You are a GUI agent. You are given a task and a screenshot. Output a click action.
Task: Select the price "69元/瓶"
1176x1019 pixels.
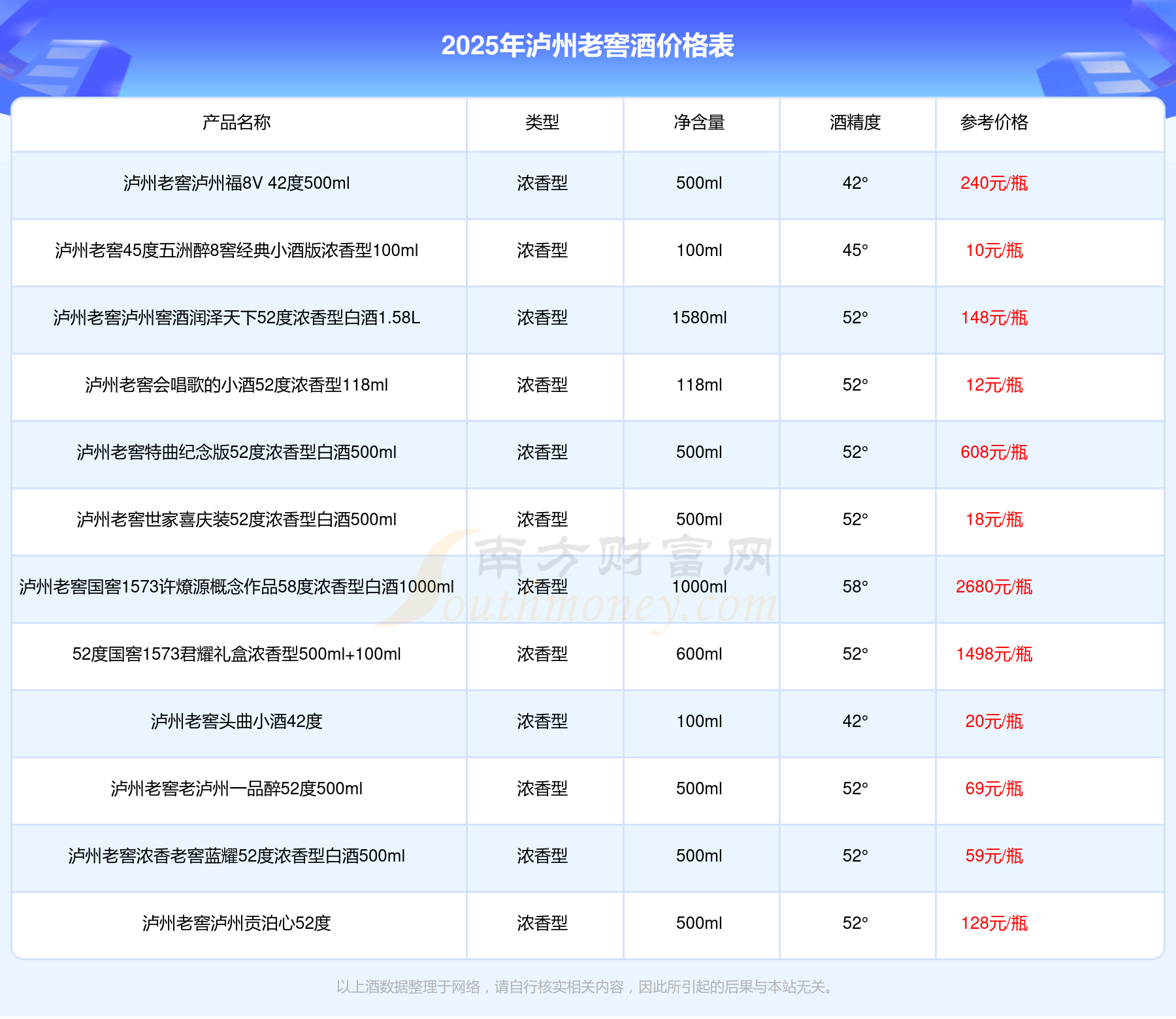click(x=994, y=788)
